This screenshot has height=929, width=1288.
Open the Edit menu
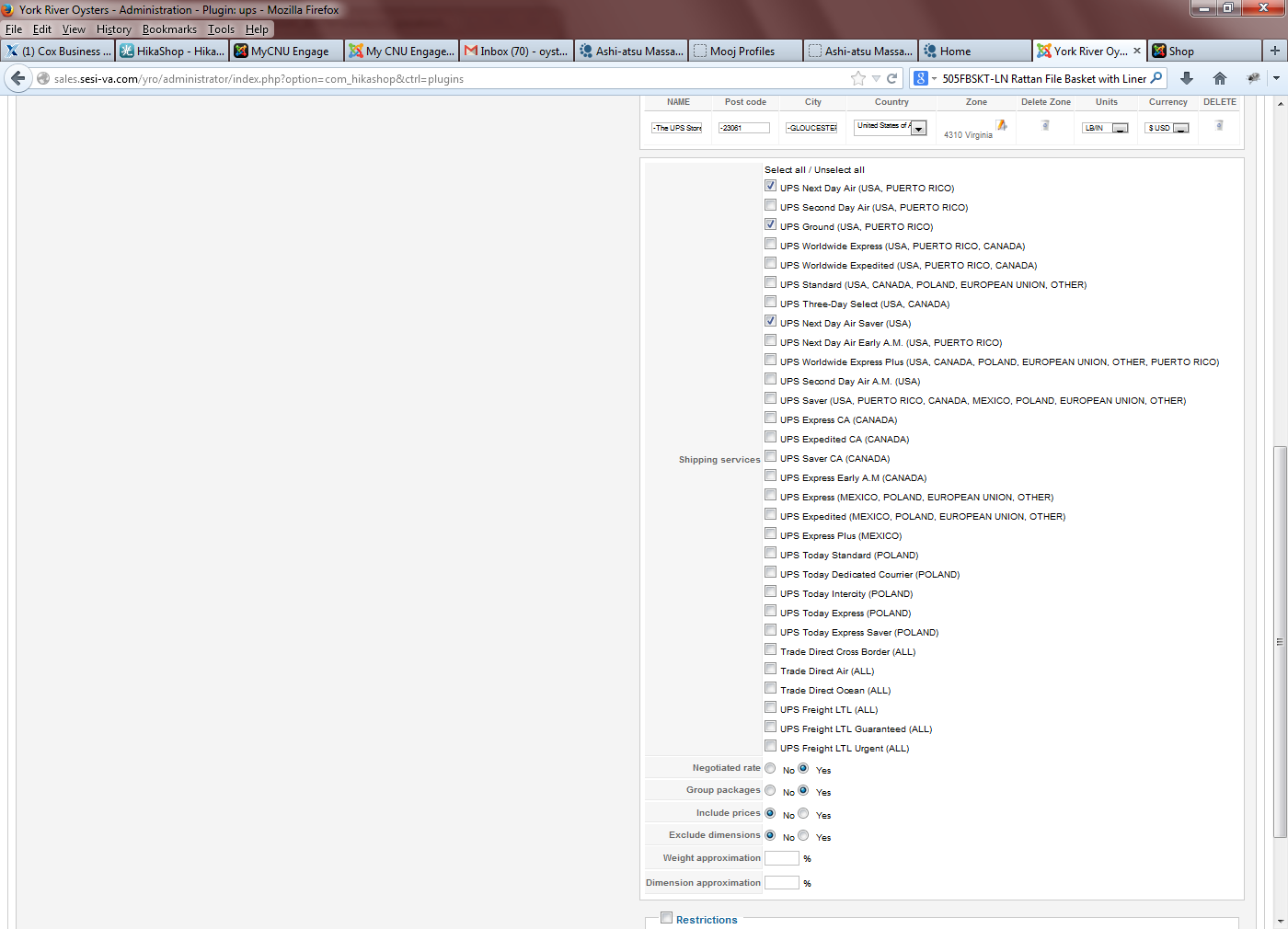[x=42, y=29]
